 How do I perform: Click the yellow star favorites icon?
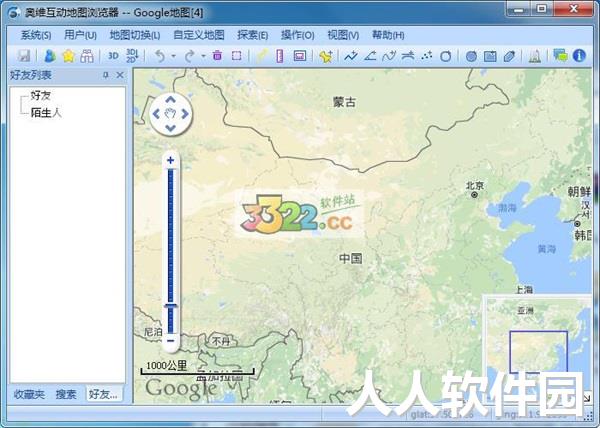[68, 56]
